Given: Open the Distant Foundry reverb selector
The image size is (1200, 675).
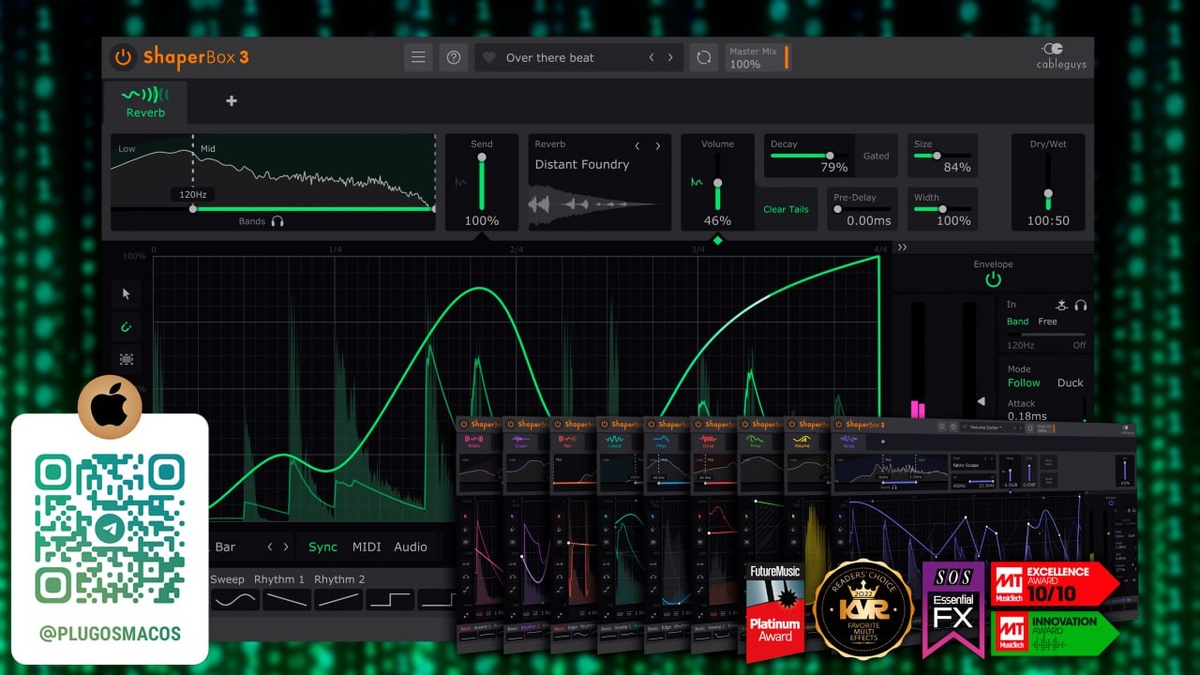Looking at the screenshot, I should [582, 164].
